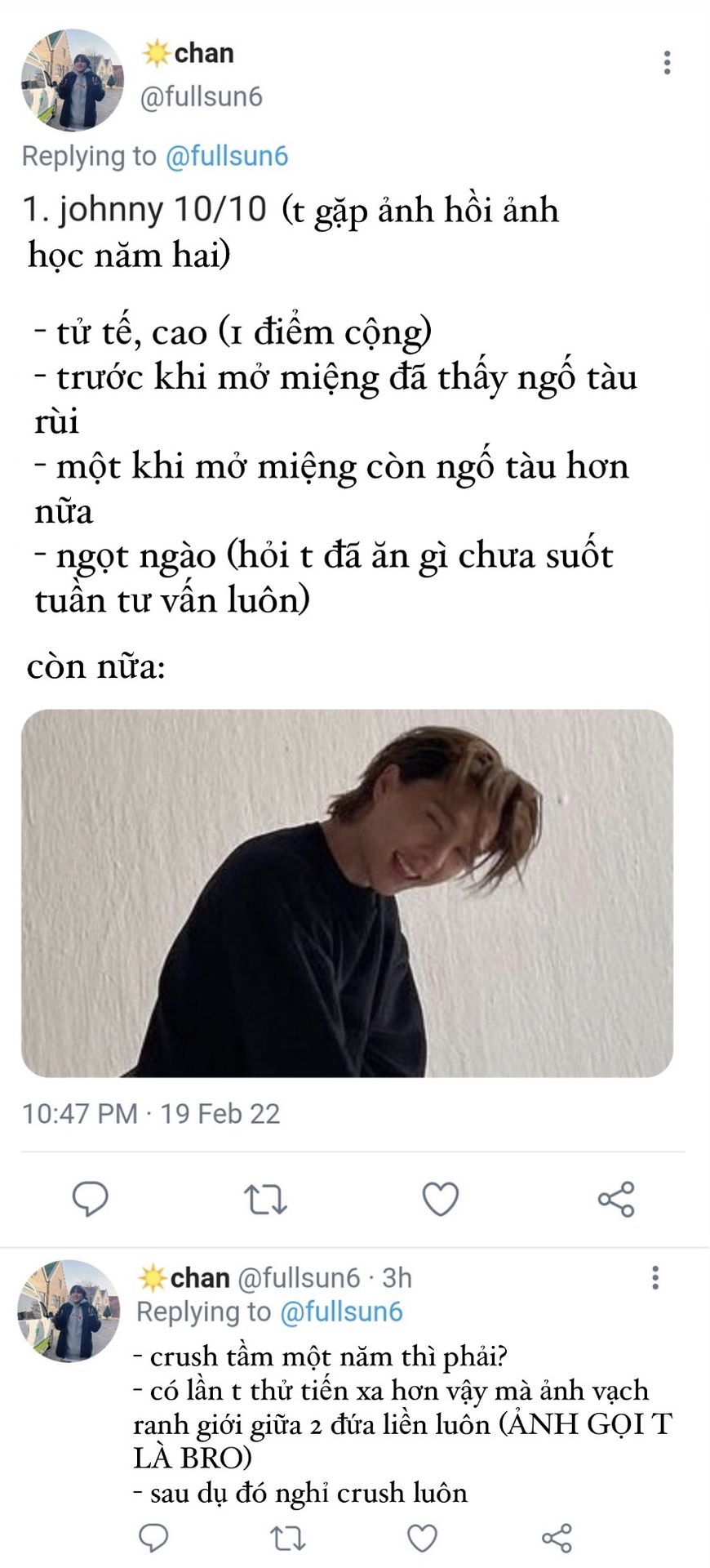Screen dimensions: 710x1568
Task: Like the main tweet with heart icon
Action: point(440,1199)
